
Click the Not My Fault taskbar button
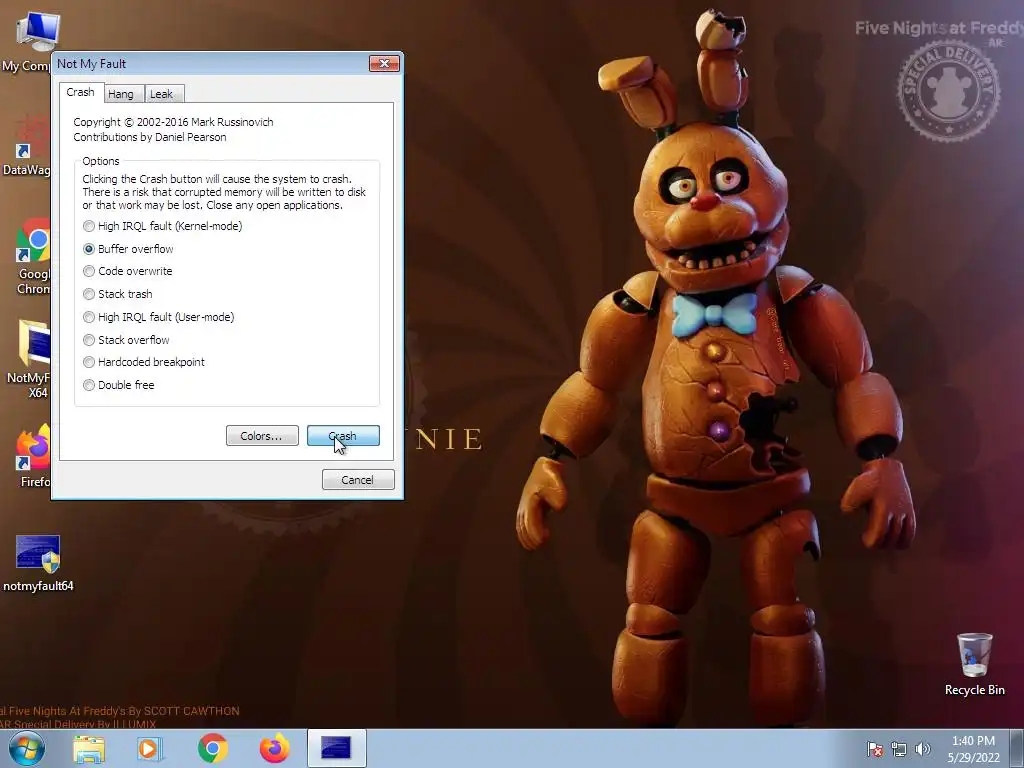click(x=336, y=748)
